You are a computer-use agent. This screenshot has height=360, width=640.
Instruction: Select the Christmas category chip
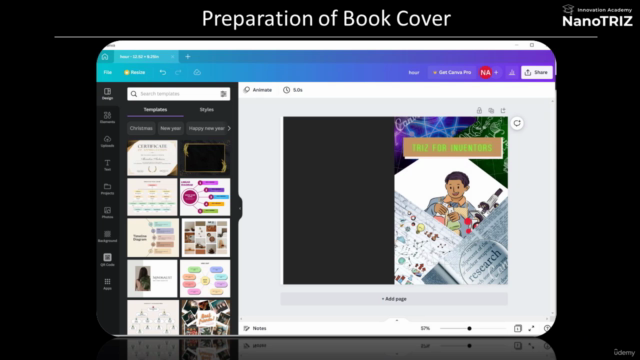[x=141, y=128]
